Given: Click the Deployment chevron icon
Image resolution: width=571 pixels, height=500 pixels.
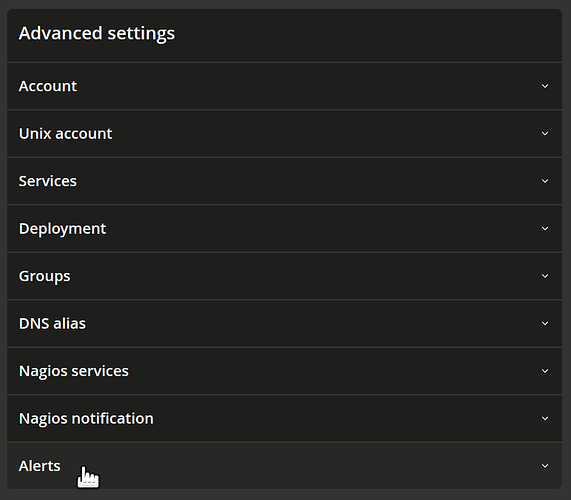Looking at the screenshot, I should 545,229.
